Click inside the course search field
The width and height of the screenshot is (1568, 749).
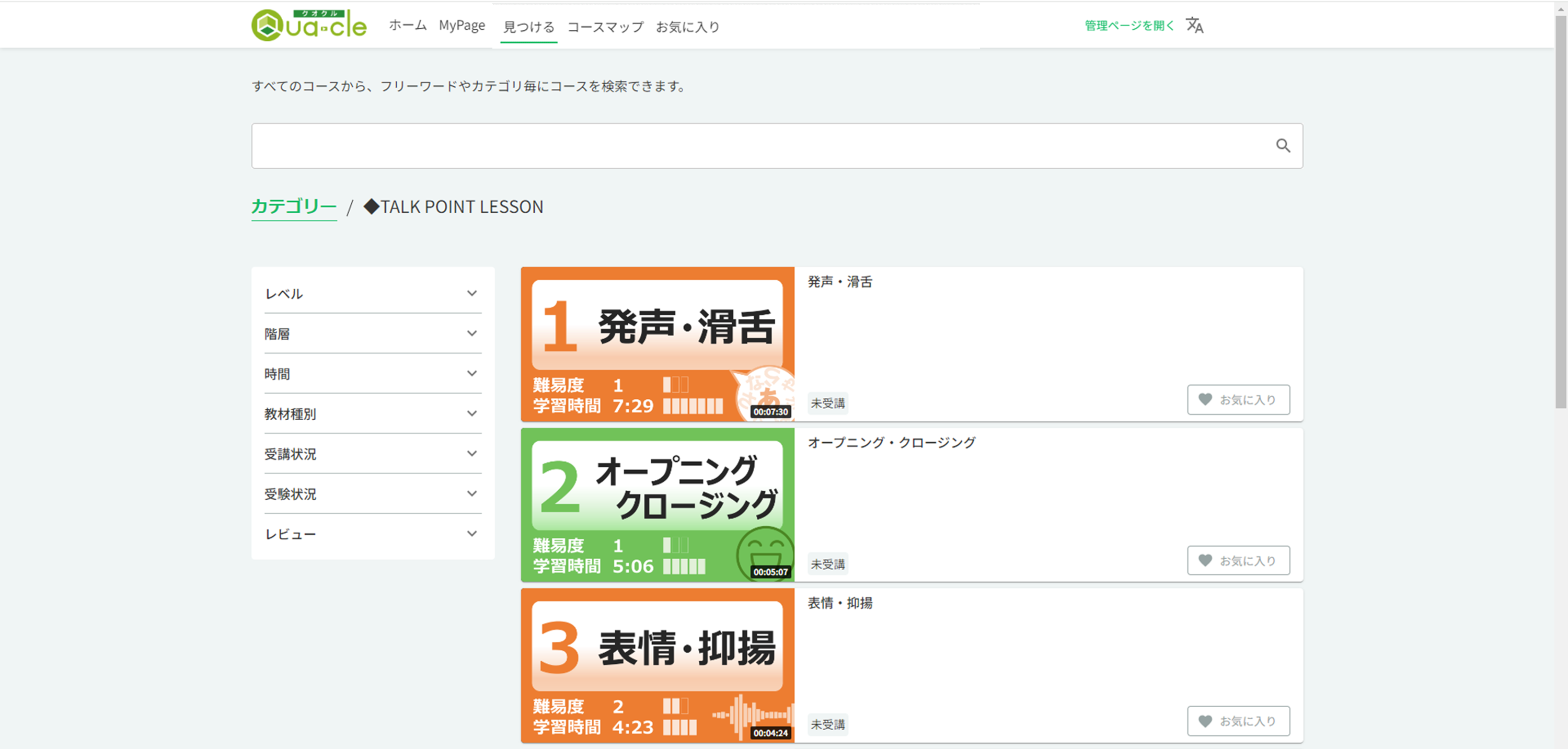[761, 146]
